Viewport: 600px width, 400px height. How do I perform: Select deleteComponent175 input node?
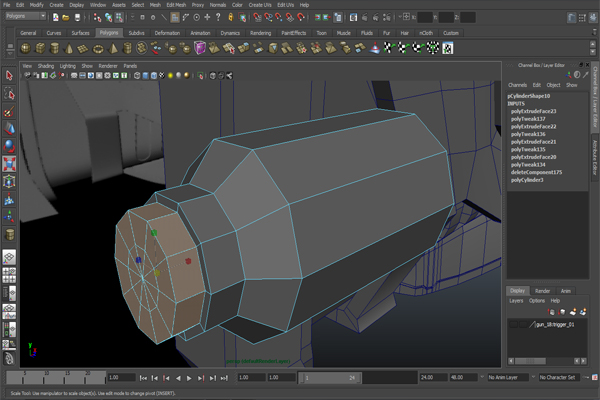point(536,172)
